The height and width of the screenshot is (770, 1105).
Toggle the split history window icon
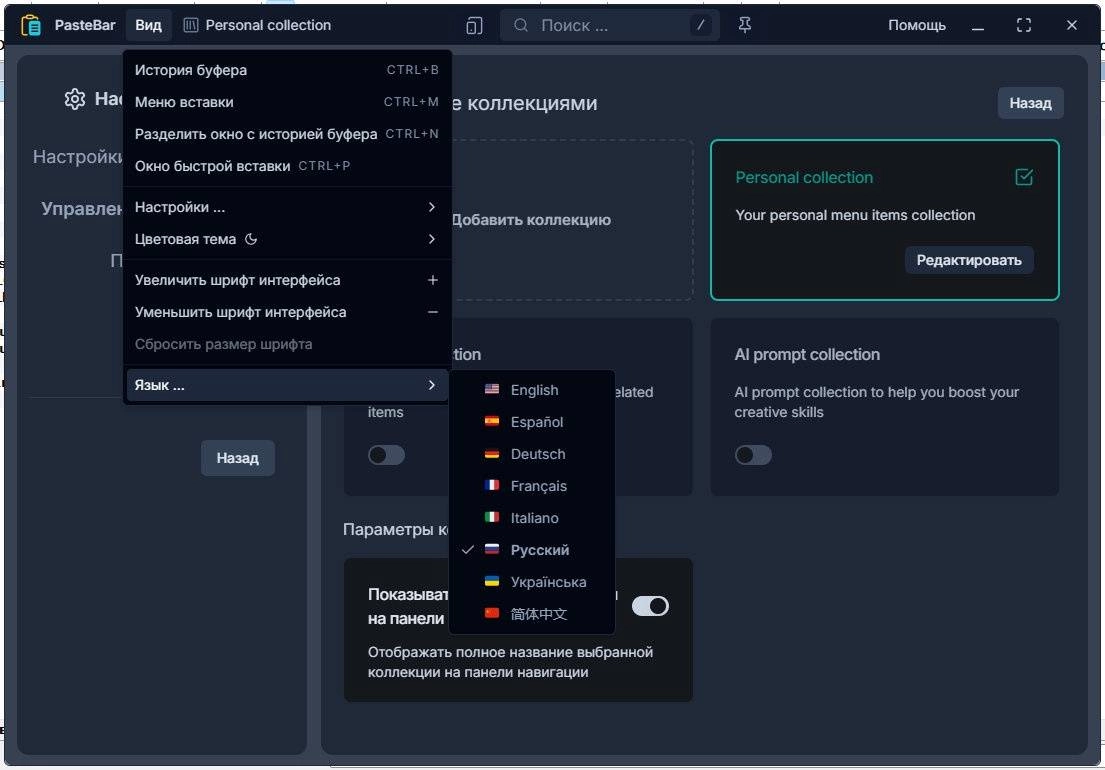click(474, 26)
